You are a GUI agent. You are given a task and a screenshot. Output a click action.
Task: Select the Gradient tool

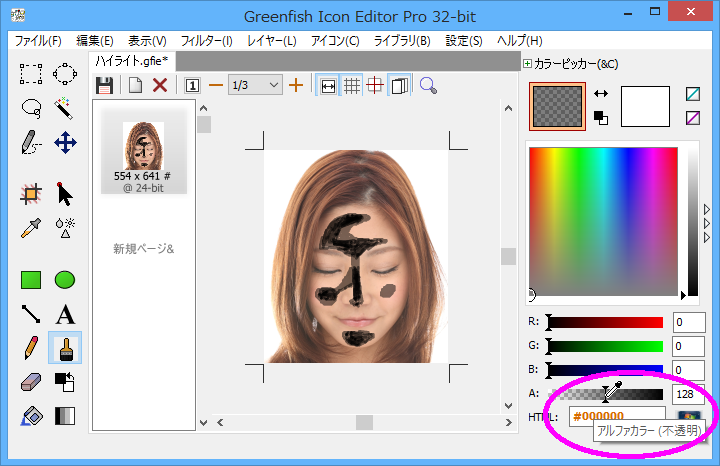point(65,416)
